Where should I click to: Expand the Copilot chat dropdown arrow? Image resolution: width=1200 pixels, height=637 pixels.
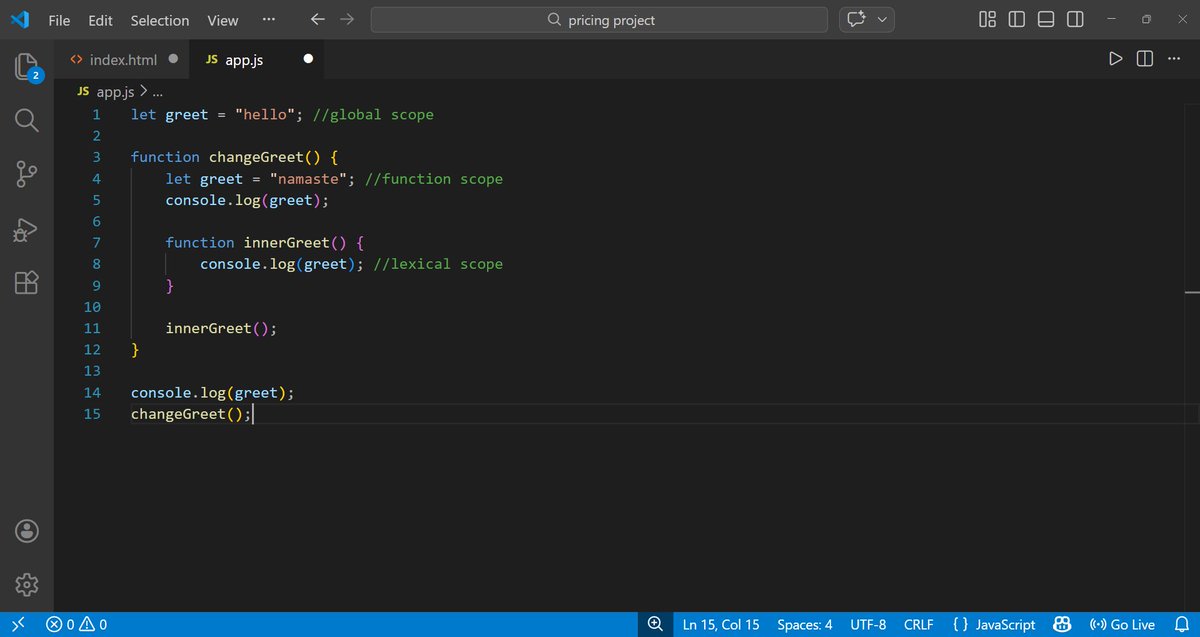(x=883, y=20)
